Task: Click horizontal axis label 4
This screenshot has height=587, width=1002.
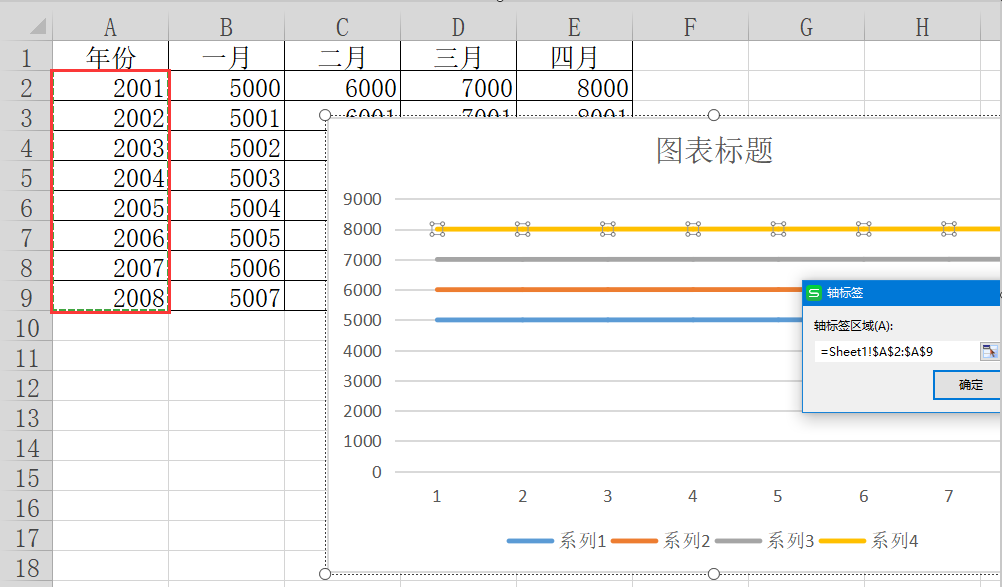Action: [693, 496]
